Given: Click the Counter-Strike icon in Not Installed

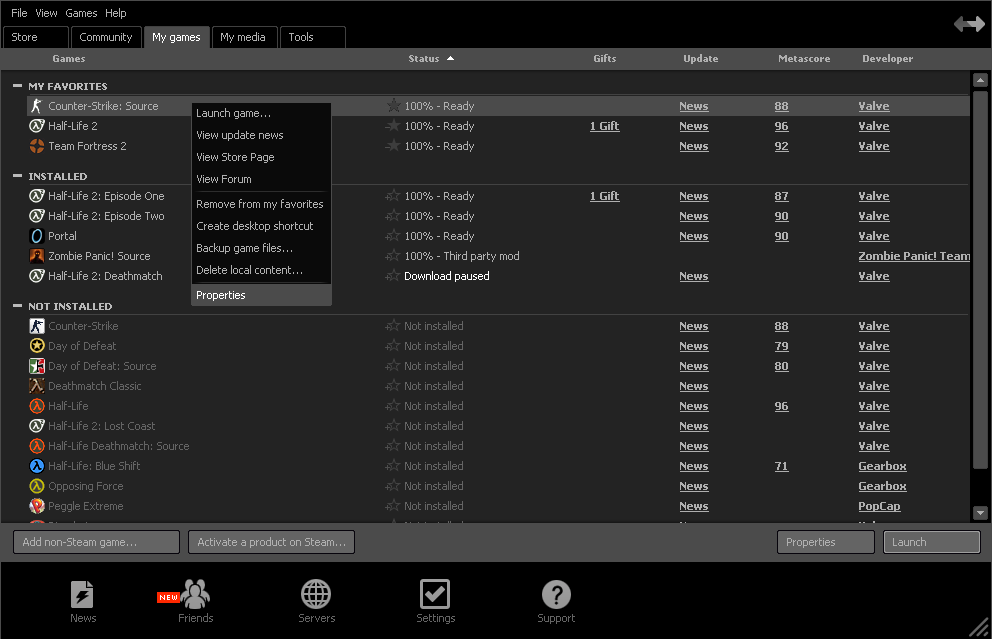Looking at the screenshot, I should [x=37, y=326].
